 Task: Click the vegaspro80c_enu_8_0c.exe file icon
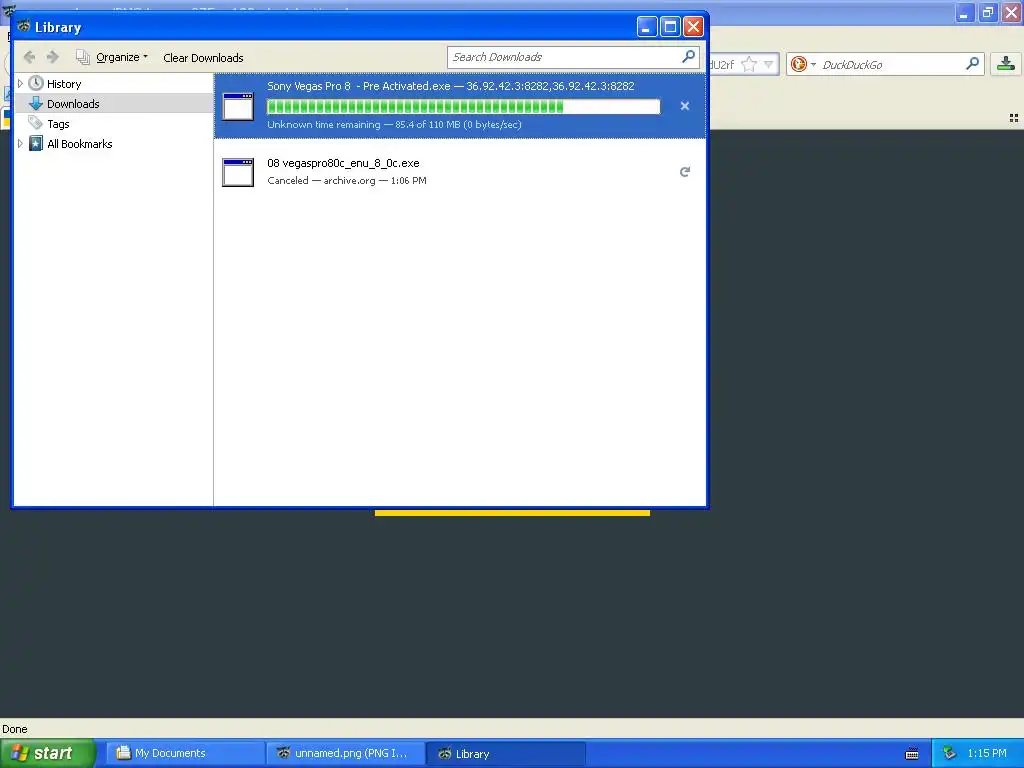click(x=238, y=172)
